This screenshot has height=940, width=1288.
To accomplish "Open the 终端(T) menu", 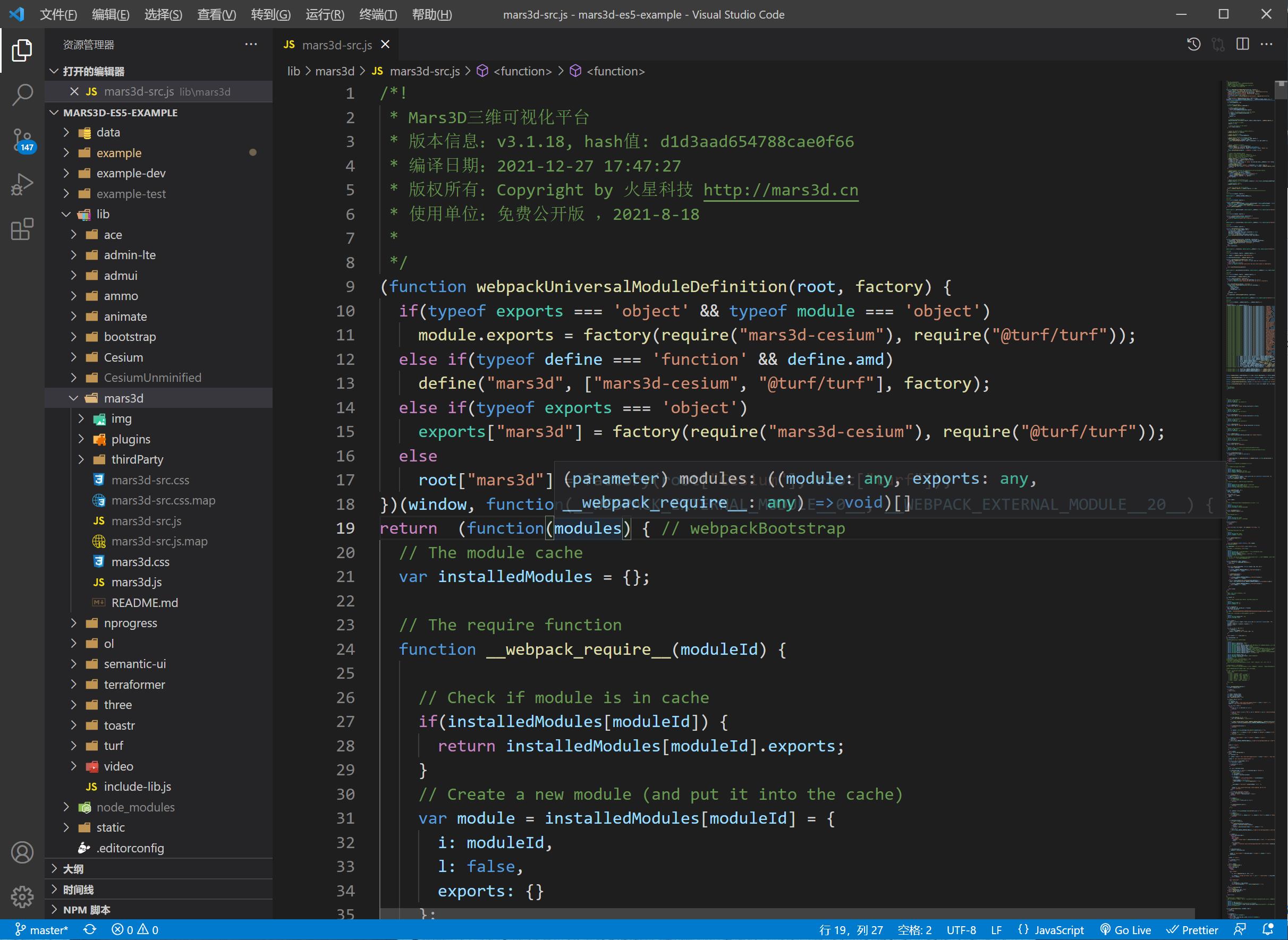I will tap(378, 14).
